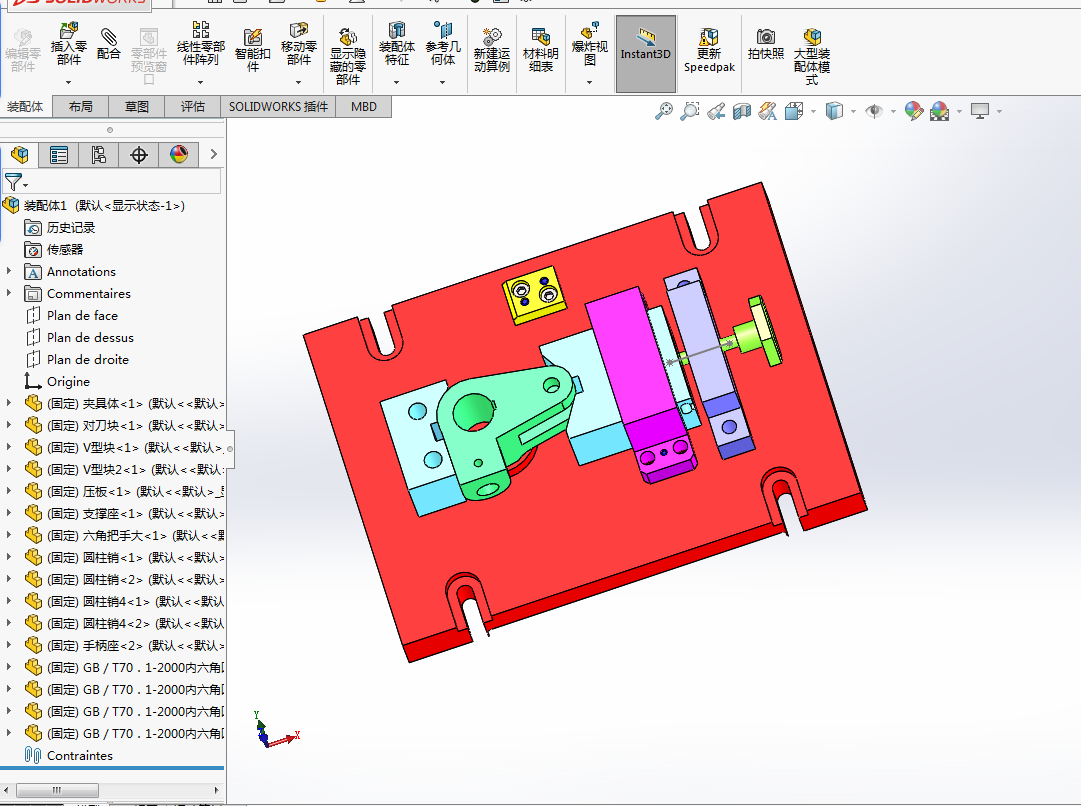This screenshot has height=806, width=1081.
Task: Open MBD tab
Action: coord(364,107)
